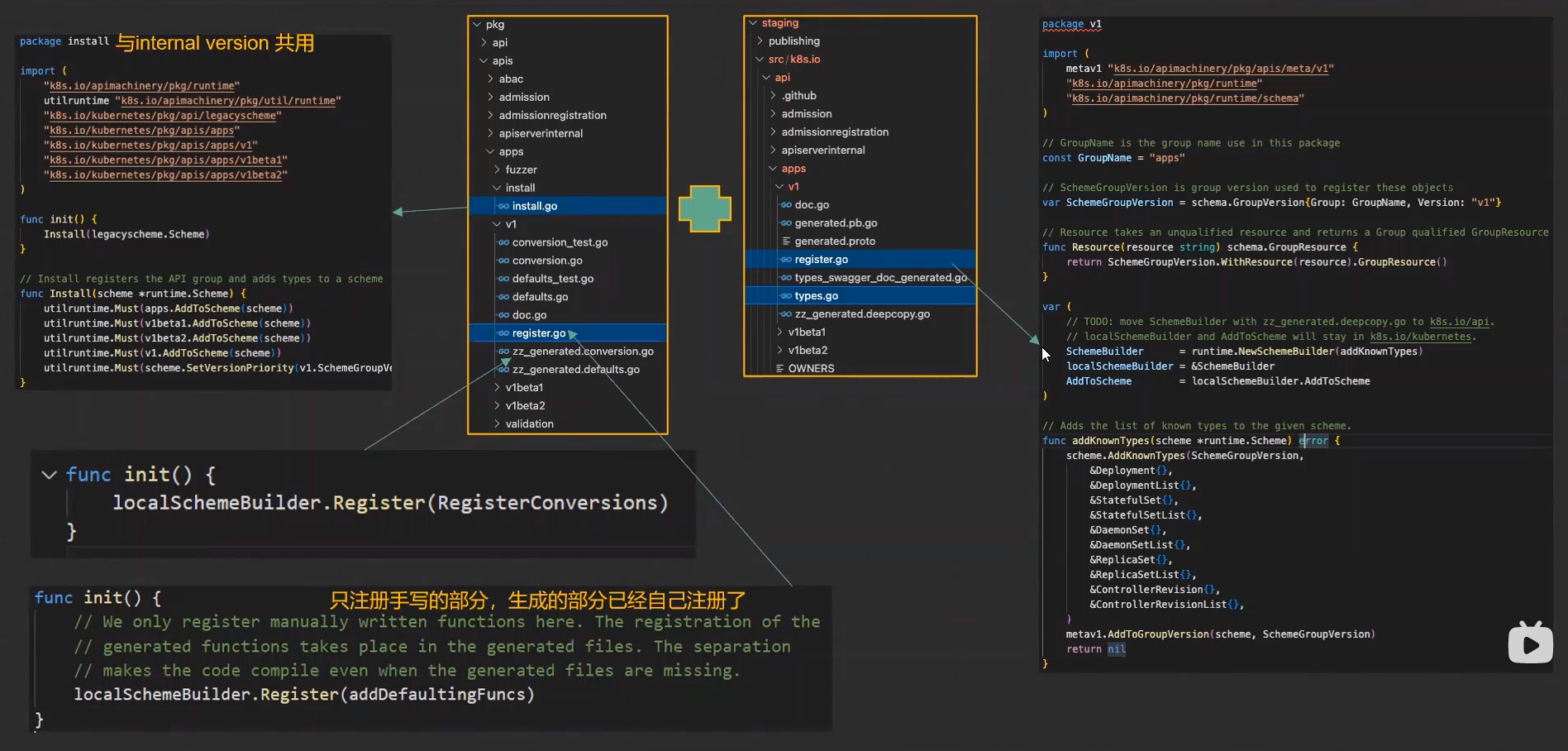Select register.go in pkg tree

[567, 333]
